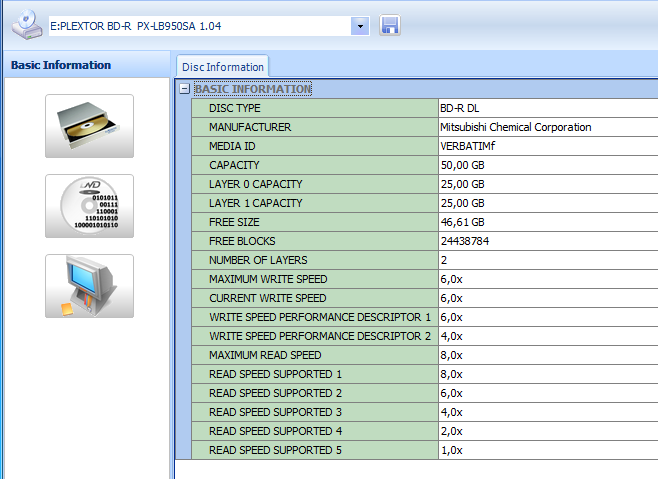Click the Basic Information panel heading
Image resolution: width=658 pixels, height=479 pixels.
coord(61,65)
